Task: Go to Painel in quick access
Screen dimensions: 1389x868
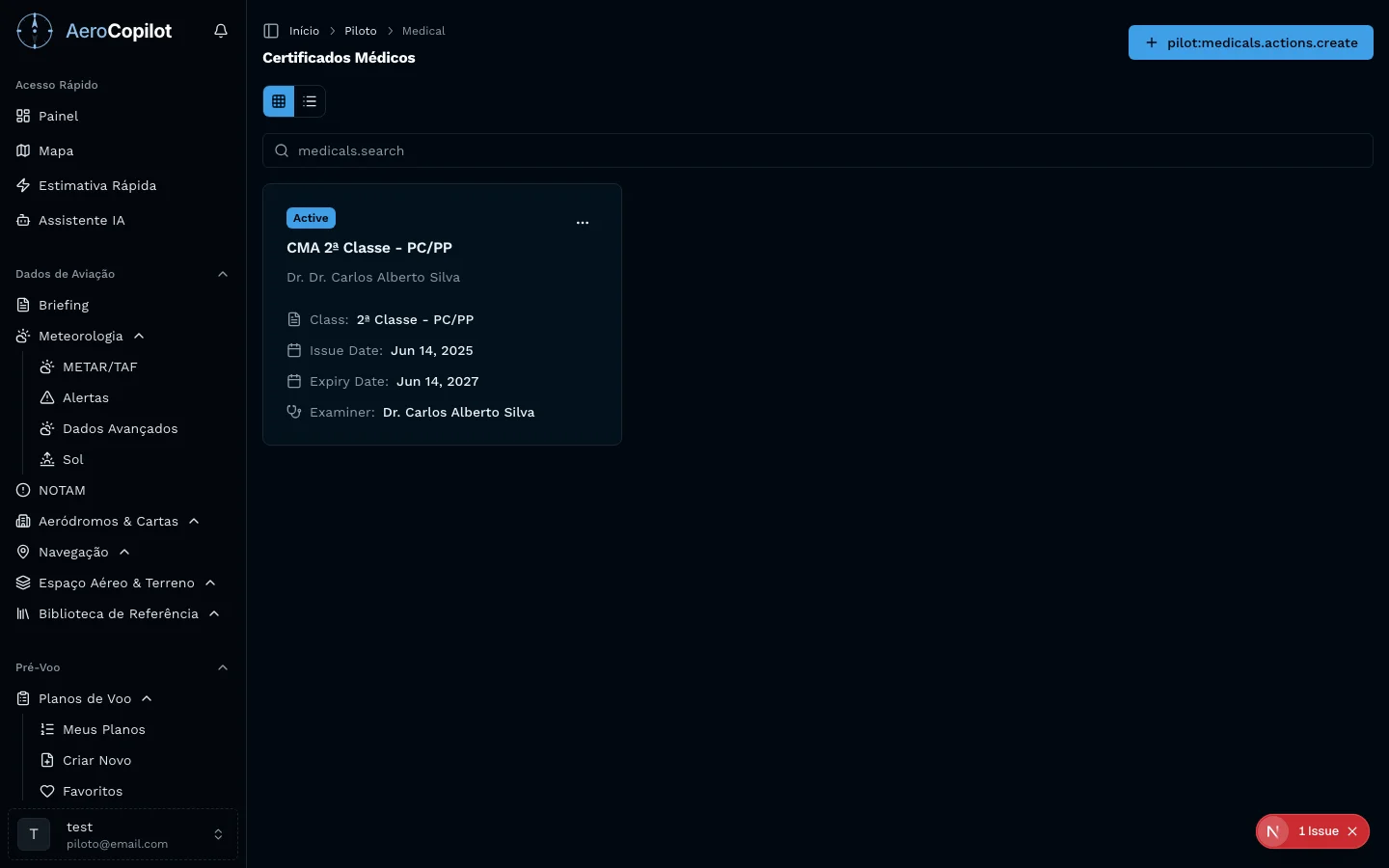Action: pyautogui.click(x=58, y=116)
